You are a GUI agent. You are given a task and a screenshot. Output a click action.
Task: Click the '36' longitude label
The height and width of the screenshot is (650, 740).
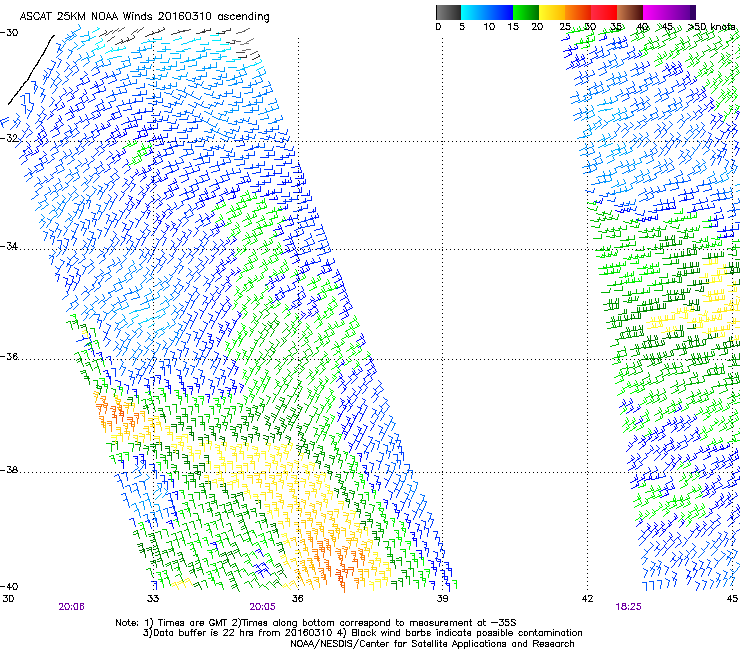coord(298,599)
